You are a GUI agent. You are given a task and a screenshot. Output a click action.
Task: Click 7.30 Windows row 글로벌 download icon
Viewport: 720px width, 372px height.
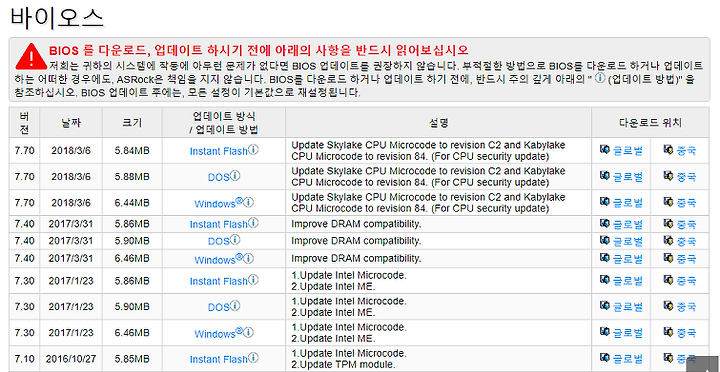(605, 332)
